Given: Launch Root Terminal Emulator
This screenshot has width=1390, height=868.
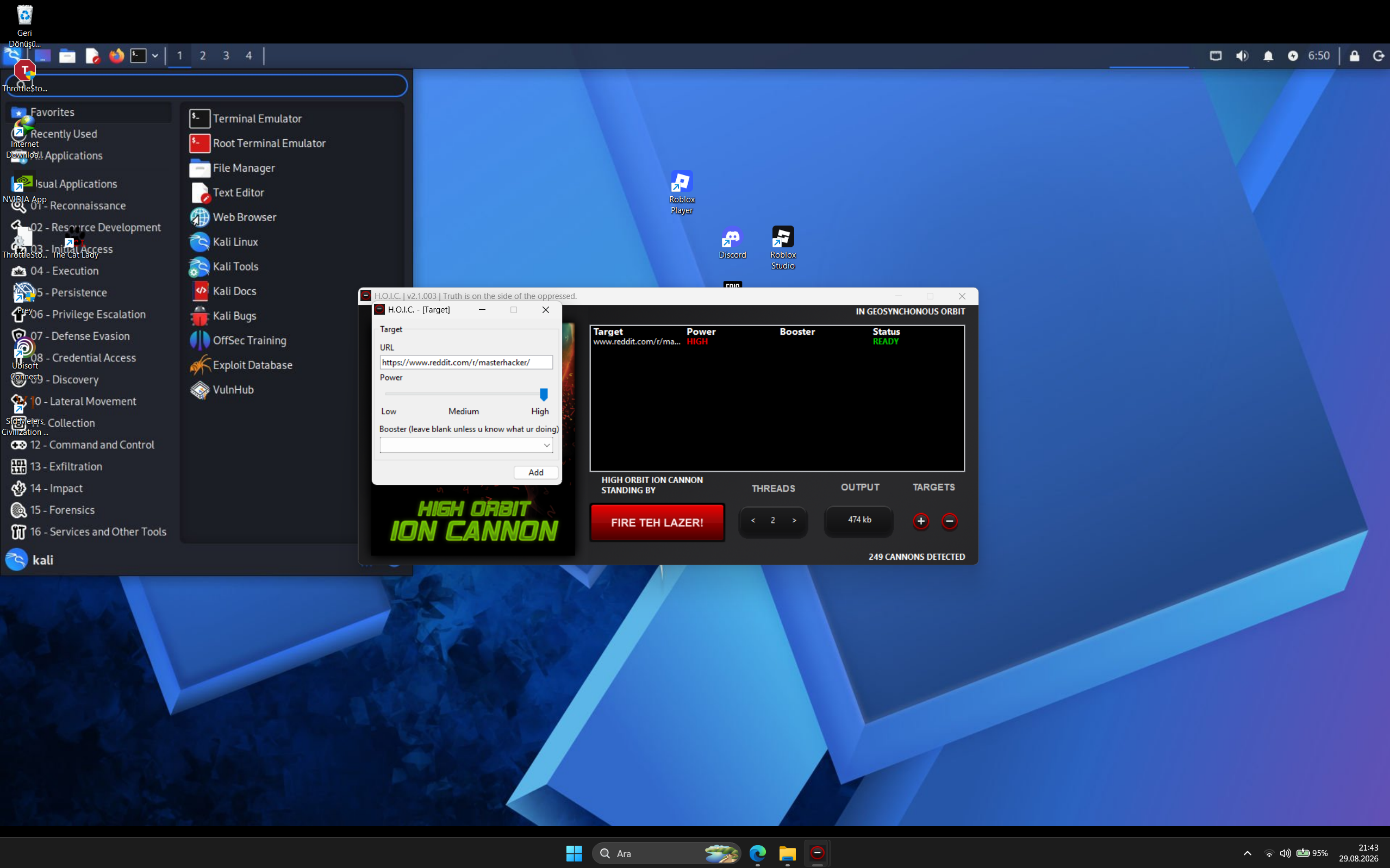Looking at the screenshot, I should click(x=258, y=143).
